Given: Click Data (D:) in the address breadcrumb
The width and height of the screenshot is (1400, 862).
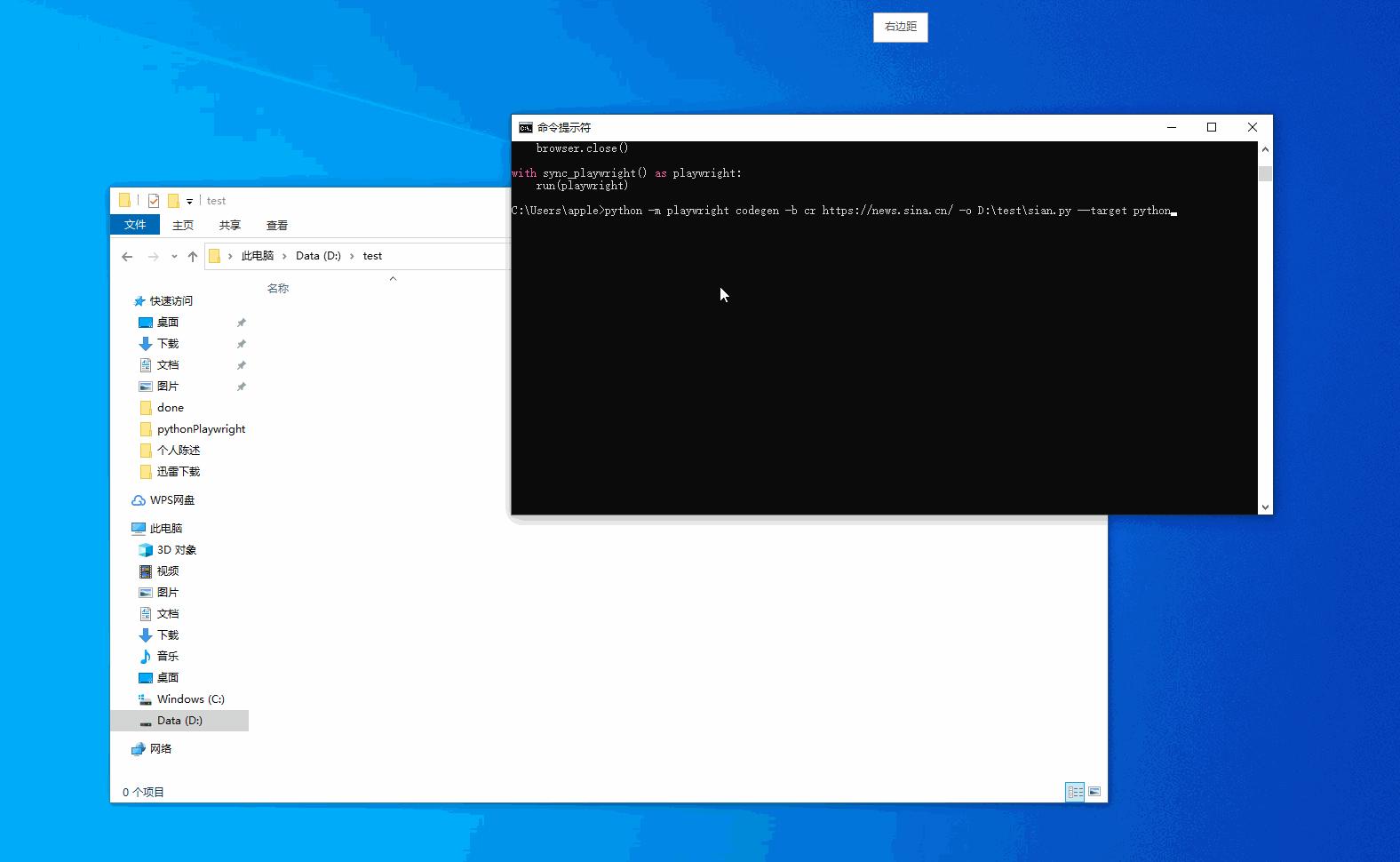Looking at the screenshot, I should (318, 256).
